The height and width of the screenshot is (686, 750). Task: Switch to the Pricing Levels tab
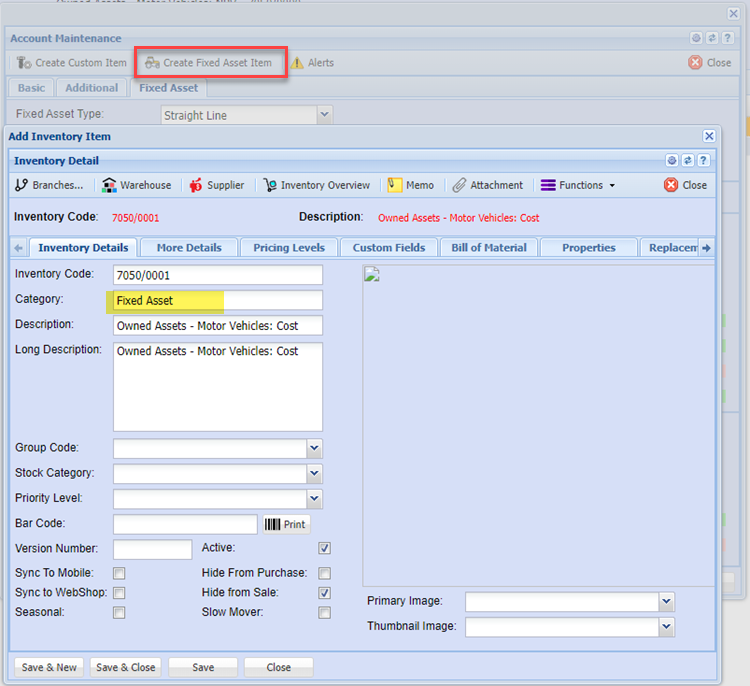(289, 247)
